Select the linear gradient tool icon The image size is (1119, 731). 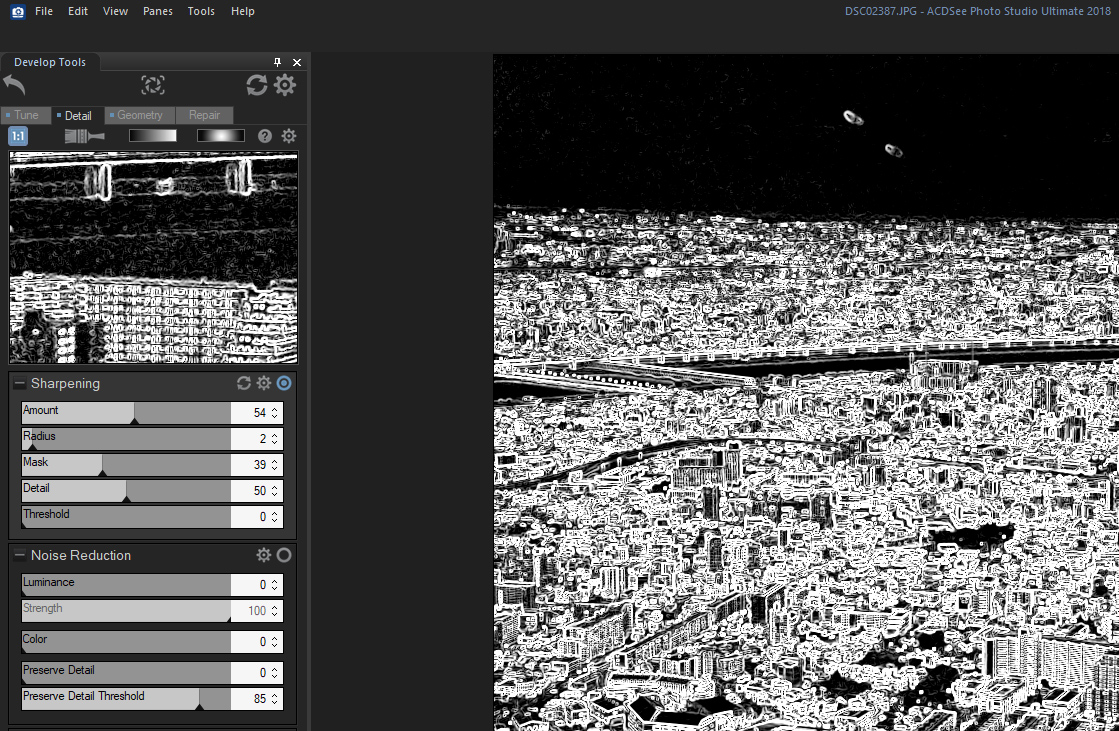pyautogui.click(x=152, y=136)
